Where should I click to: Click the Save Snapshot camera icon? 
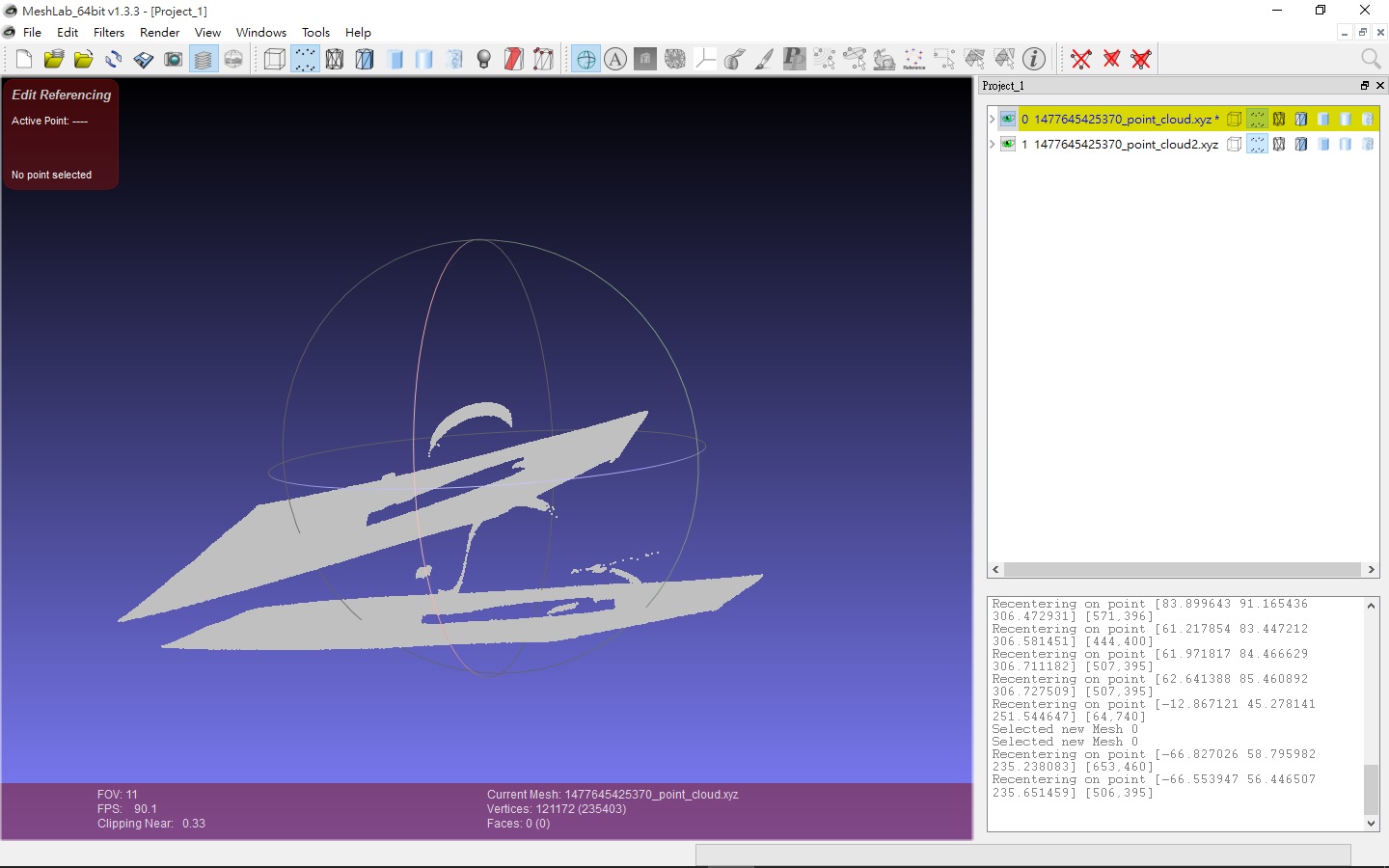tap(174, 60)
